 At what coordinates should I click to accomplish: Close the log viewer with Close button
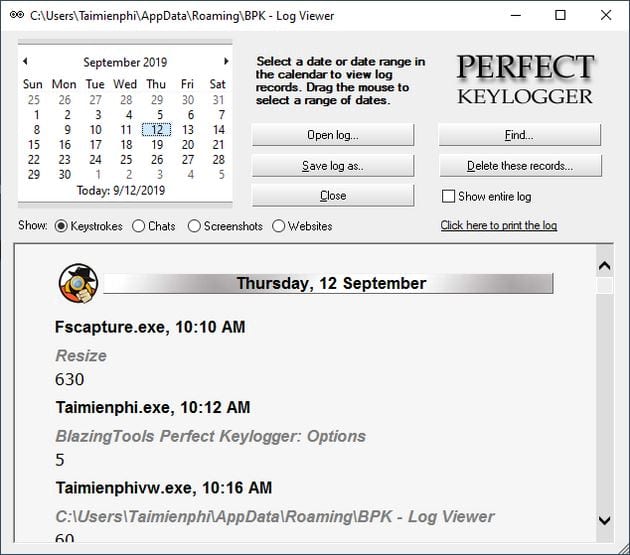[333, 196]
